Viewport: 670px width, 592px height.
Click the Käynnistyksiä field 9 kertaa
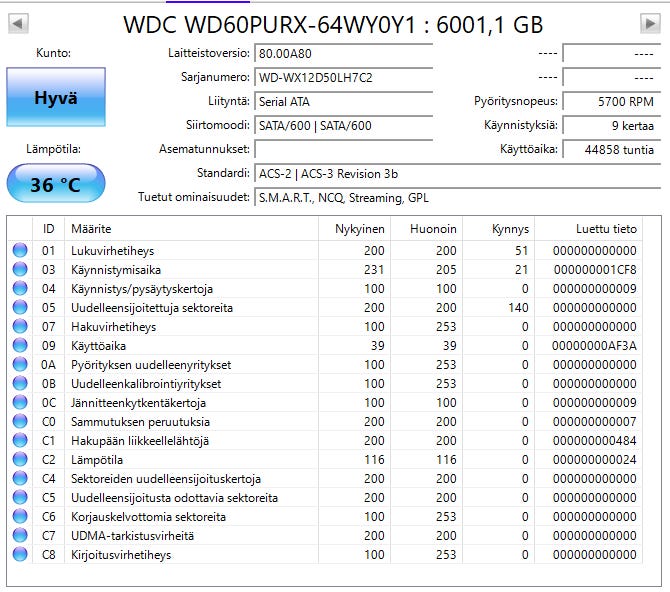(611, 125)
